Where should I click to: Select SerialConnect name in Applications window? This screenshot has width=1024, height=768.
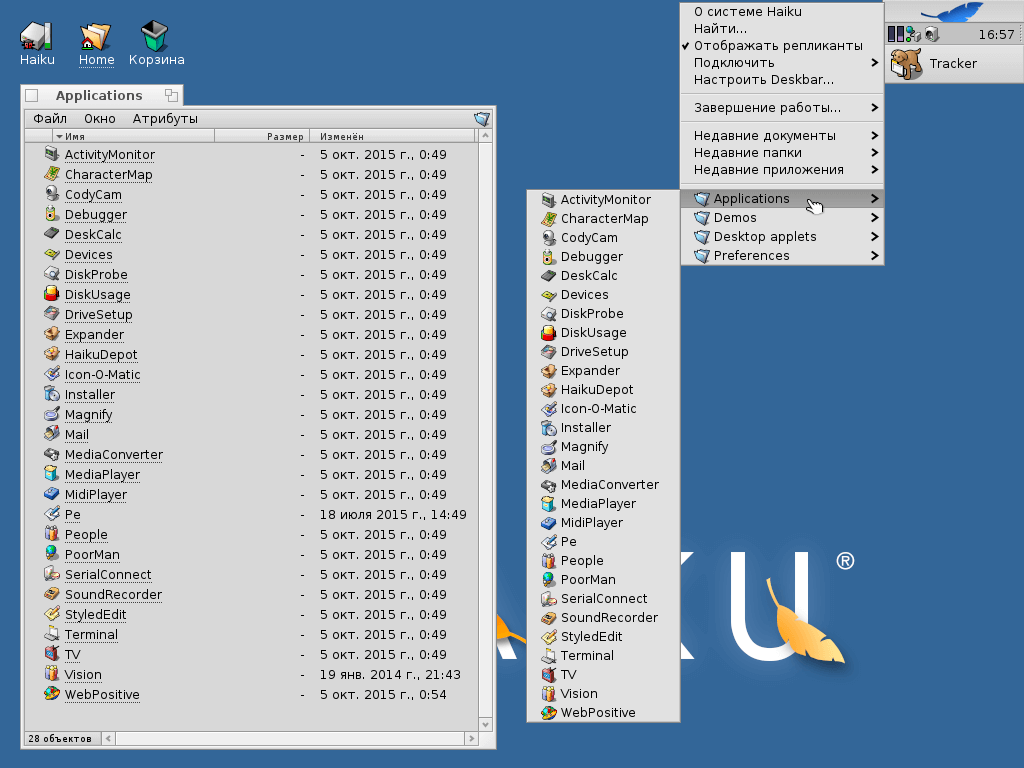click(108, 574)
